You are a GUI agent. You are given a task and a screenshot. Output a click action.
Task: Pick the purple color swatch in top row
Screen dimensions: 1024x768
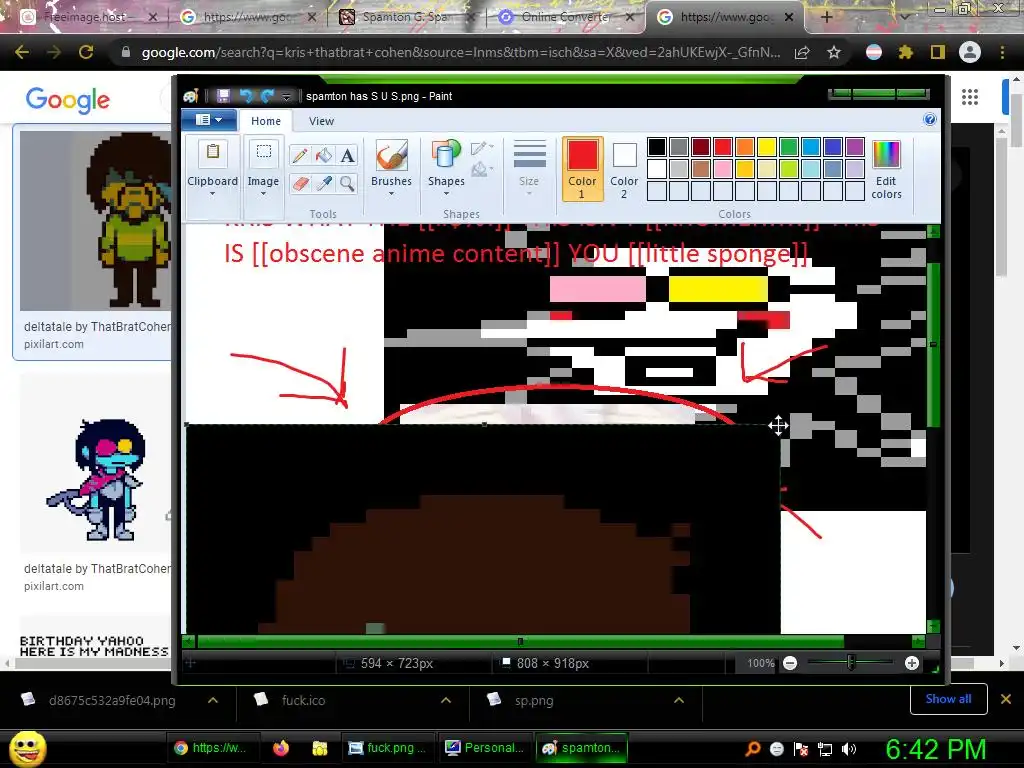coord(855,147)
